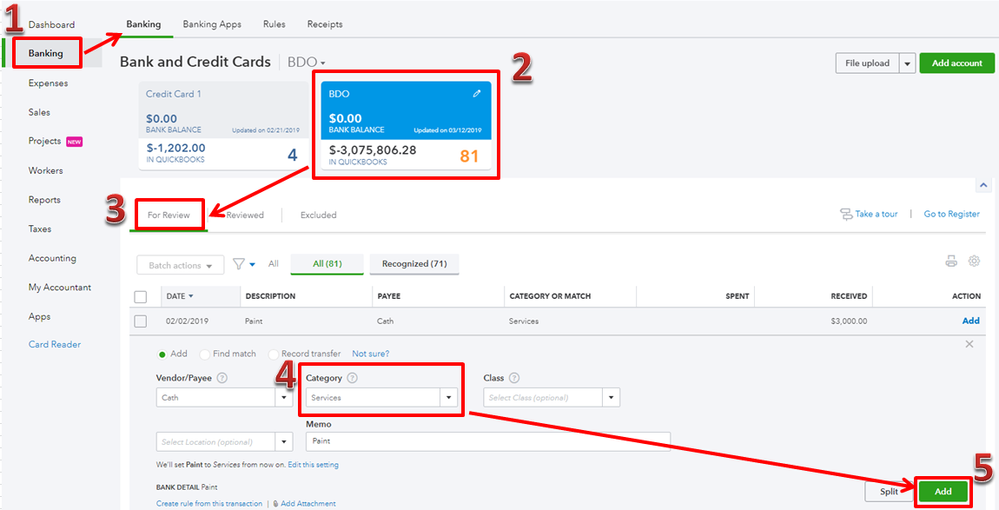Viewport: 999px width, 510px height.
Task: Open Banking in sidebar
Action: click(x=46, y=54)
